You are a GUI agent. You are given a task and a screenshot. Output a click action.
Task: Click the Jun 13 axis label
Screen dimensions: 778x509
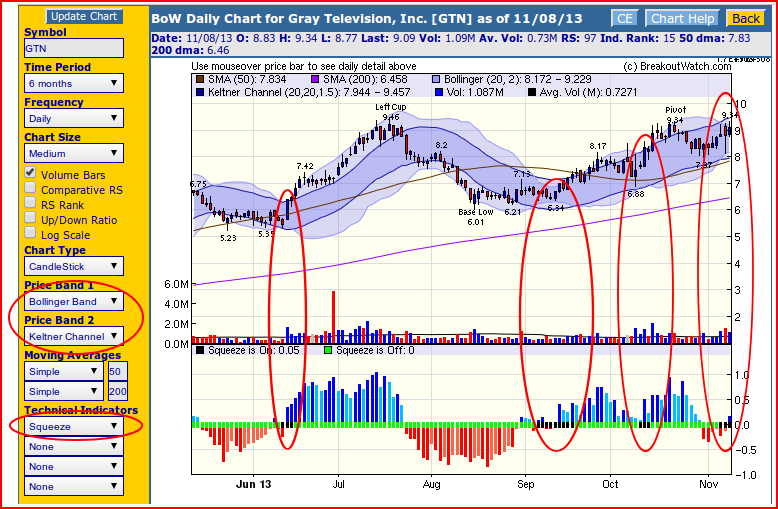click(x=254, y=484)
